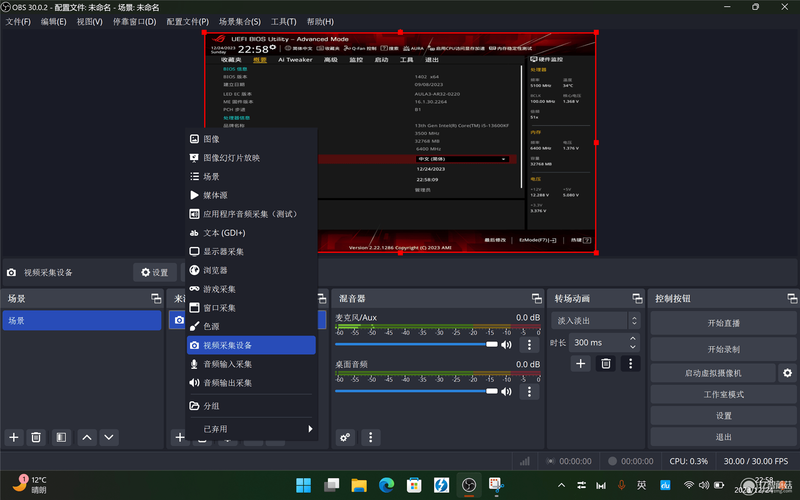Toggle 工作室模式 button
Screen dimensions: 800x500
tap(723, 394)
